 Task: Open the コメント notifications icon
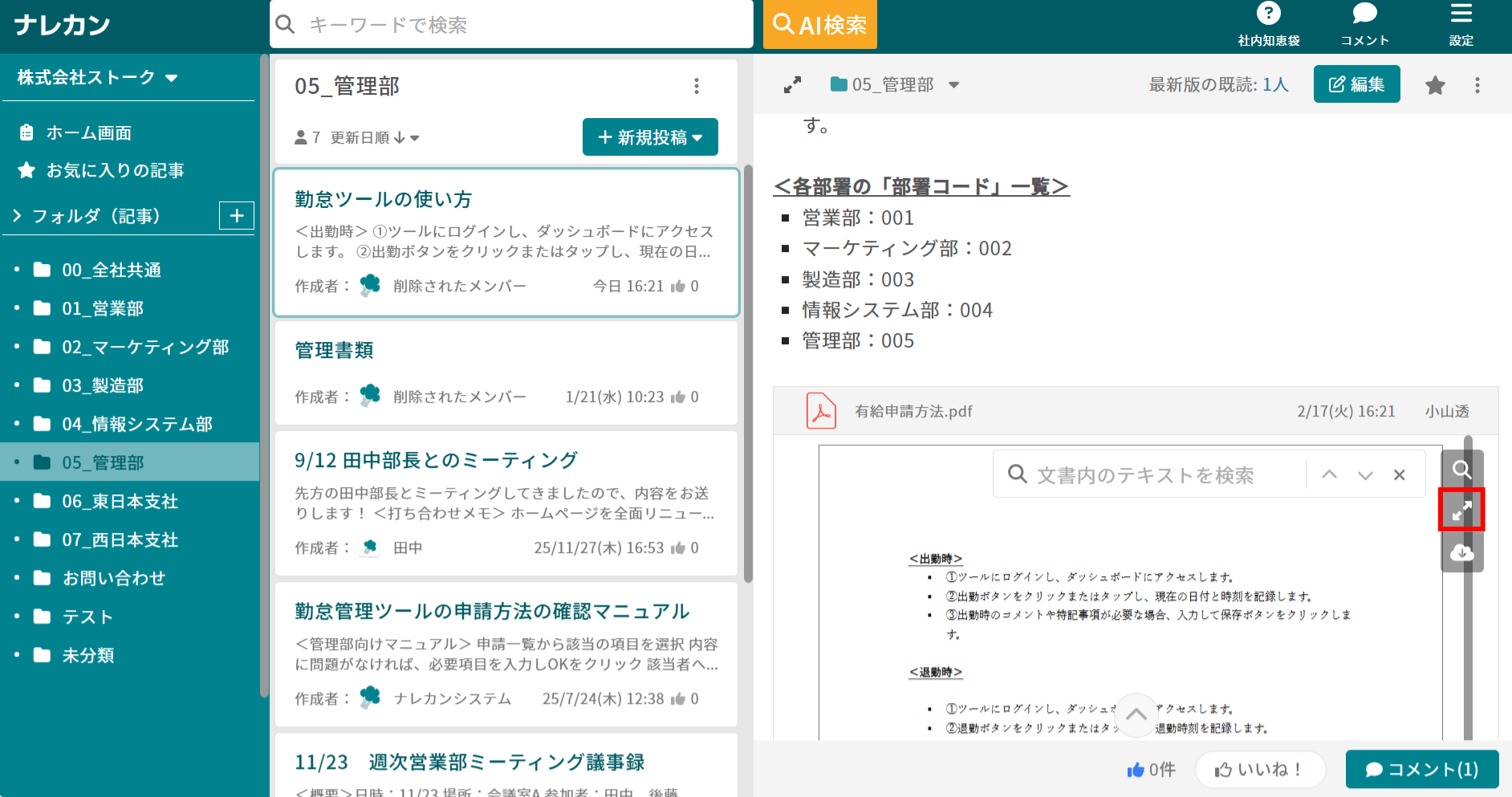(x=1364, y=13)
